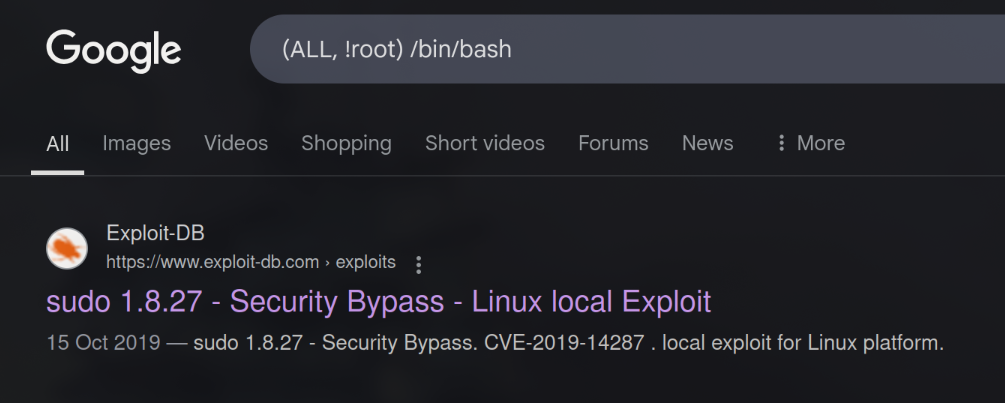Viewport: 1005px width, 403px height.
Task: Click the 15 Oct 2019 result date
Action: [103, 343]
